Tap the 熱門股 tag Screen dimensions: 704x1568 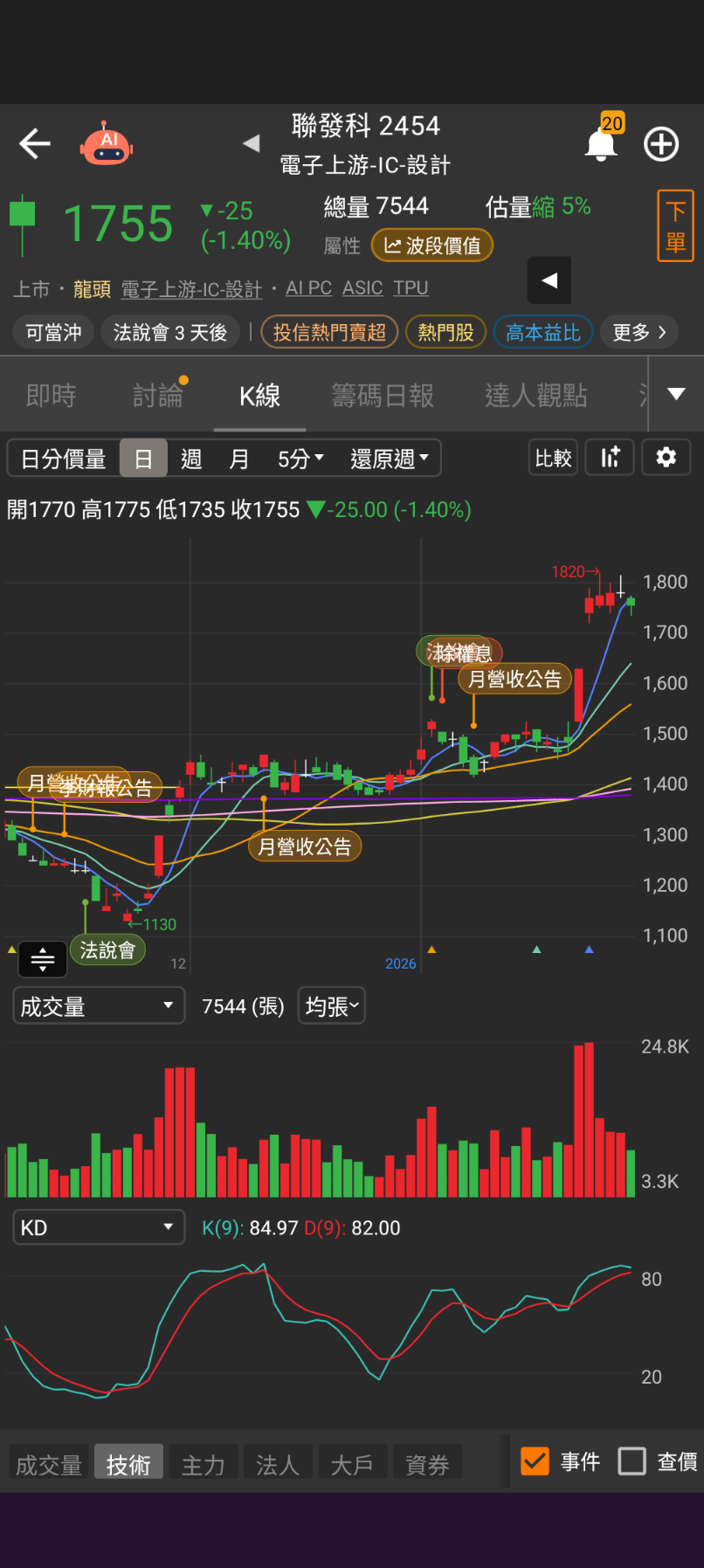[445, 332]
